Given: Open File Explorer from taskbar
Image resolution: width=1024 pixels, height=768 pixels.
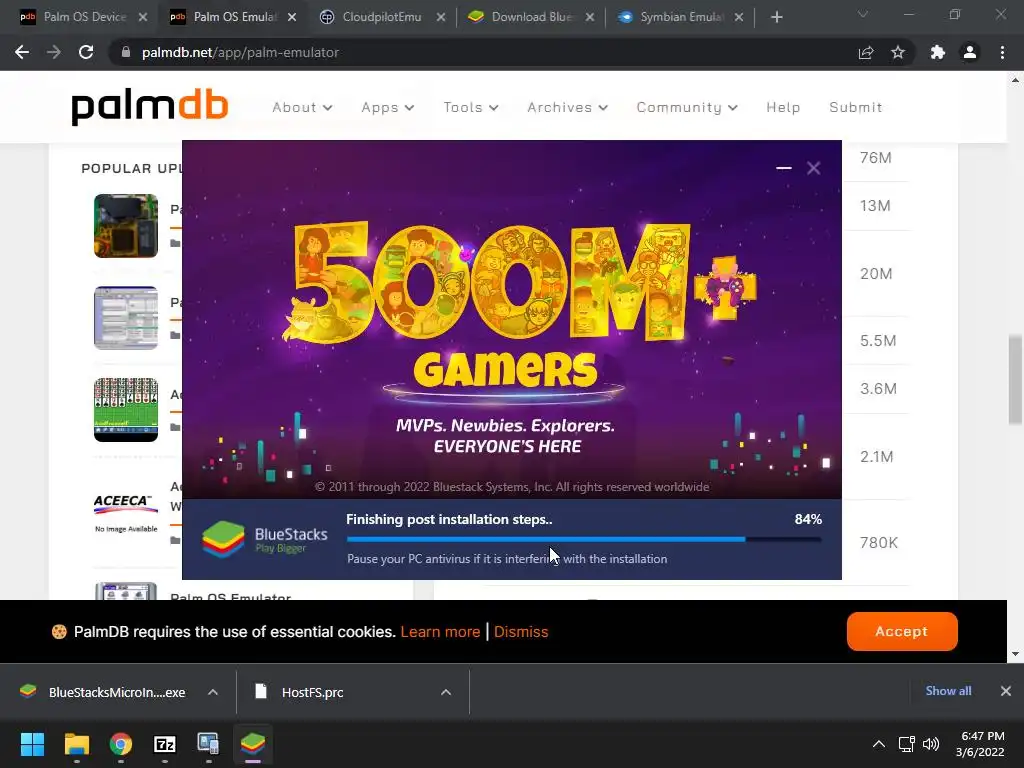Looking at the screenshot, I should [x=76, y=744].
